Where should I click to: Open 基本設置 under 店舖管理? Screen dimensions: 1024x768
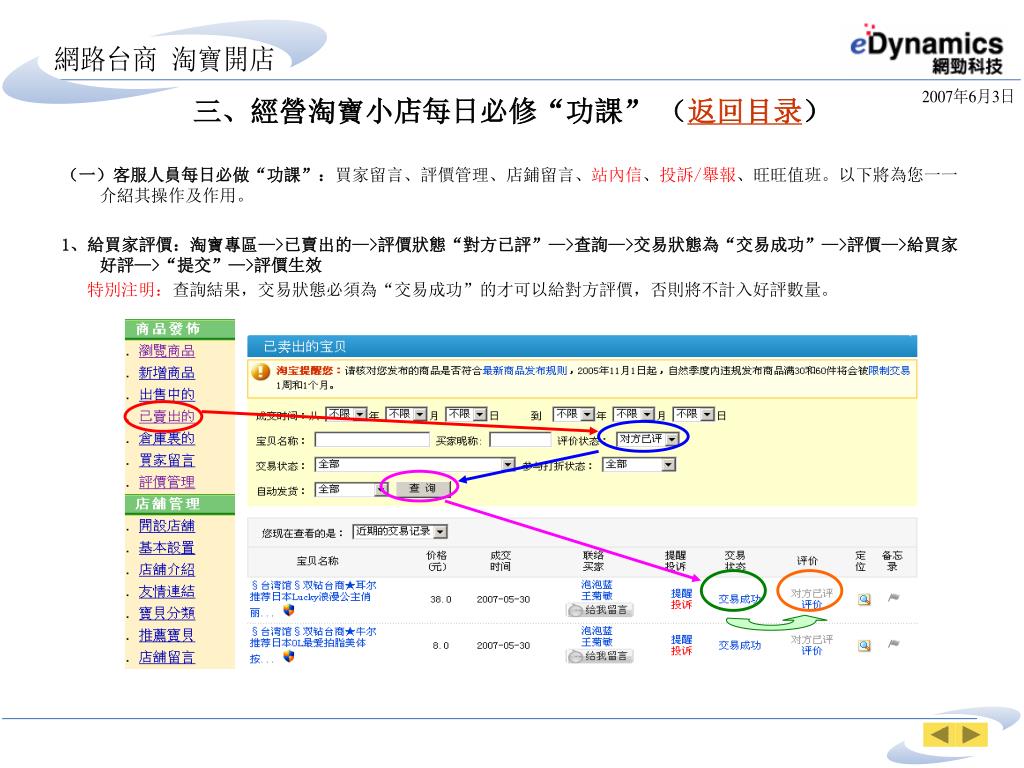(167, 548)
